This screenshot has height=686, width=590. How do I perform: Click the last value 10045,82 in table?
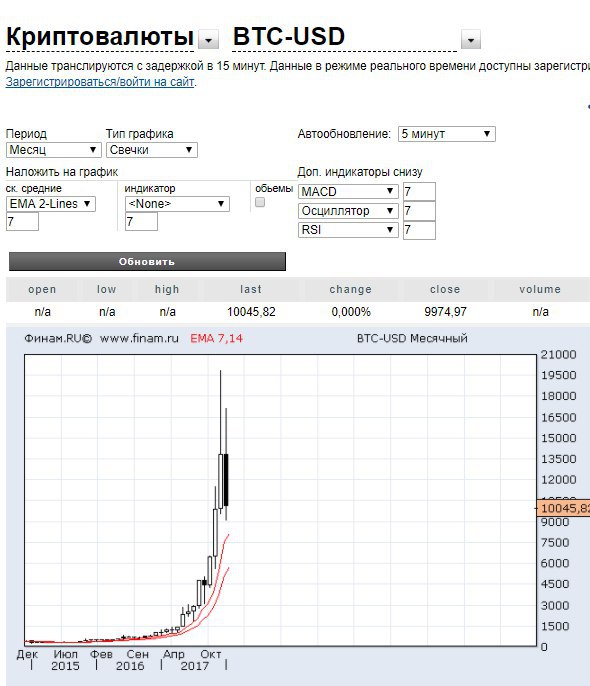[x=251, y=312]
